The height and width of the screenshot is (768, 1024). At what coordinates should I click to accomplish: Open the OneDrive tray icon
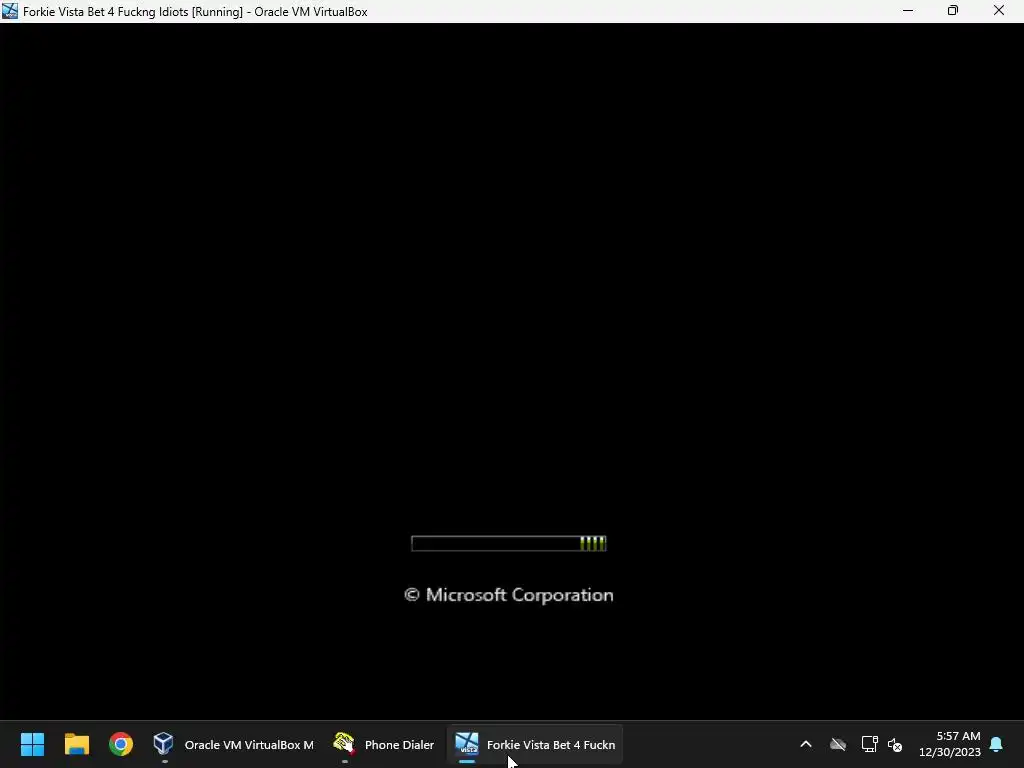[x=838, y=744]
